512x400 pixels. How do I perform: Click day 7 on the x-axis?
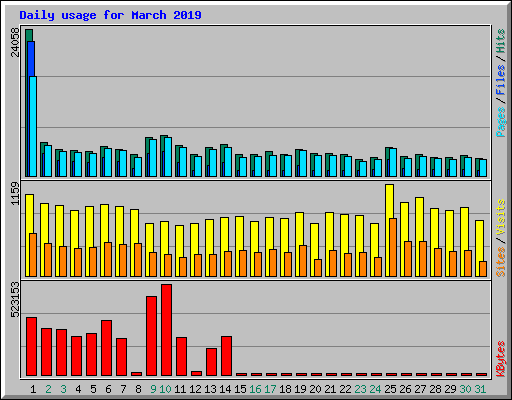pyautogui.click(x=123, y=389)
